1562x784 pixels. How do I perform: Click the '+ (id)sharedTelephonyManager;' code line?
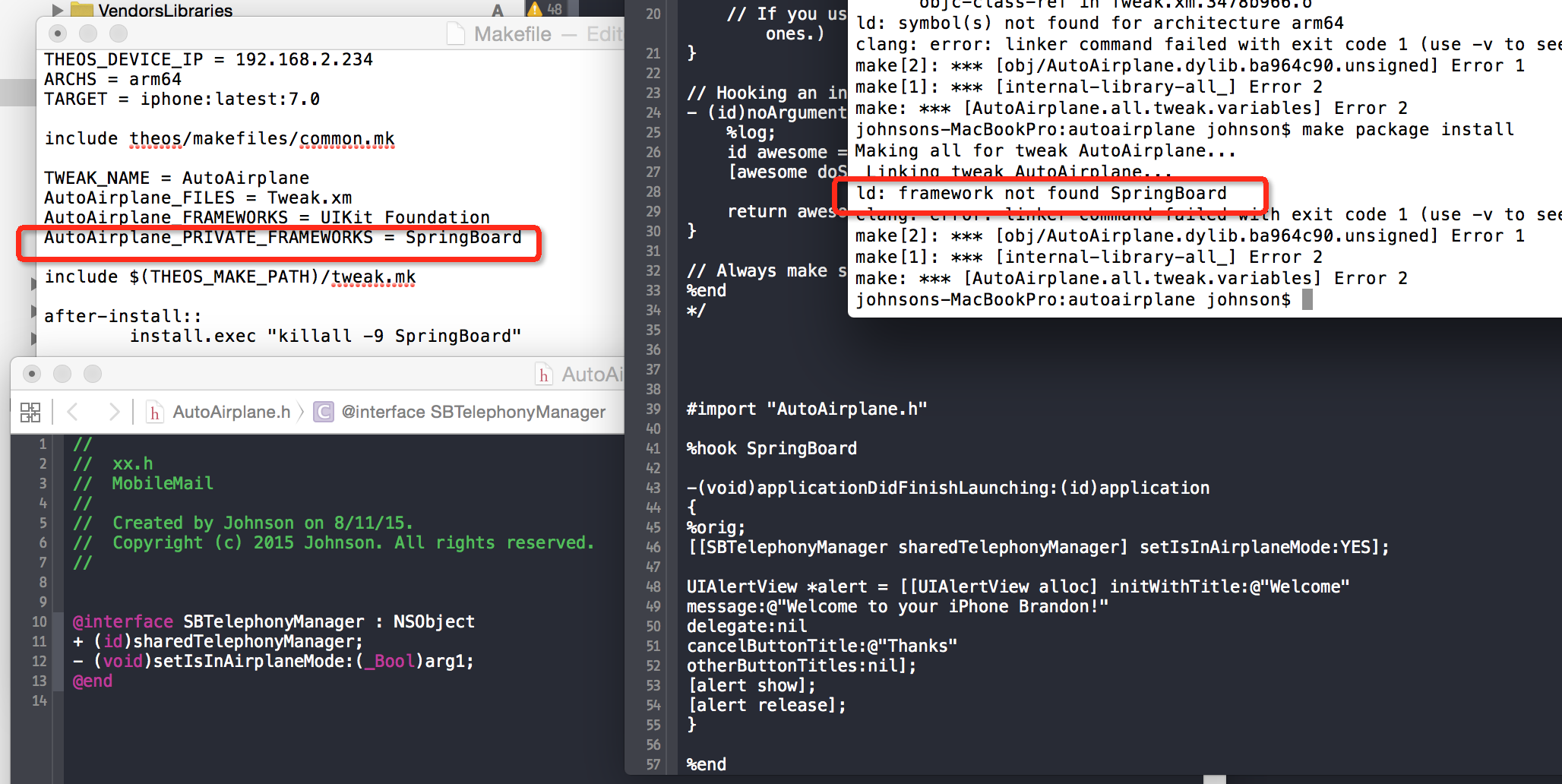coord(218,641)
